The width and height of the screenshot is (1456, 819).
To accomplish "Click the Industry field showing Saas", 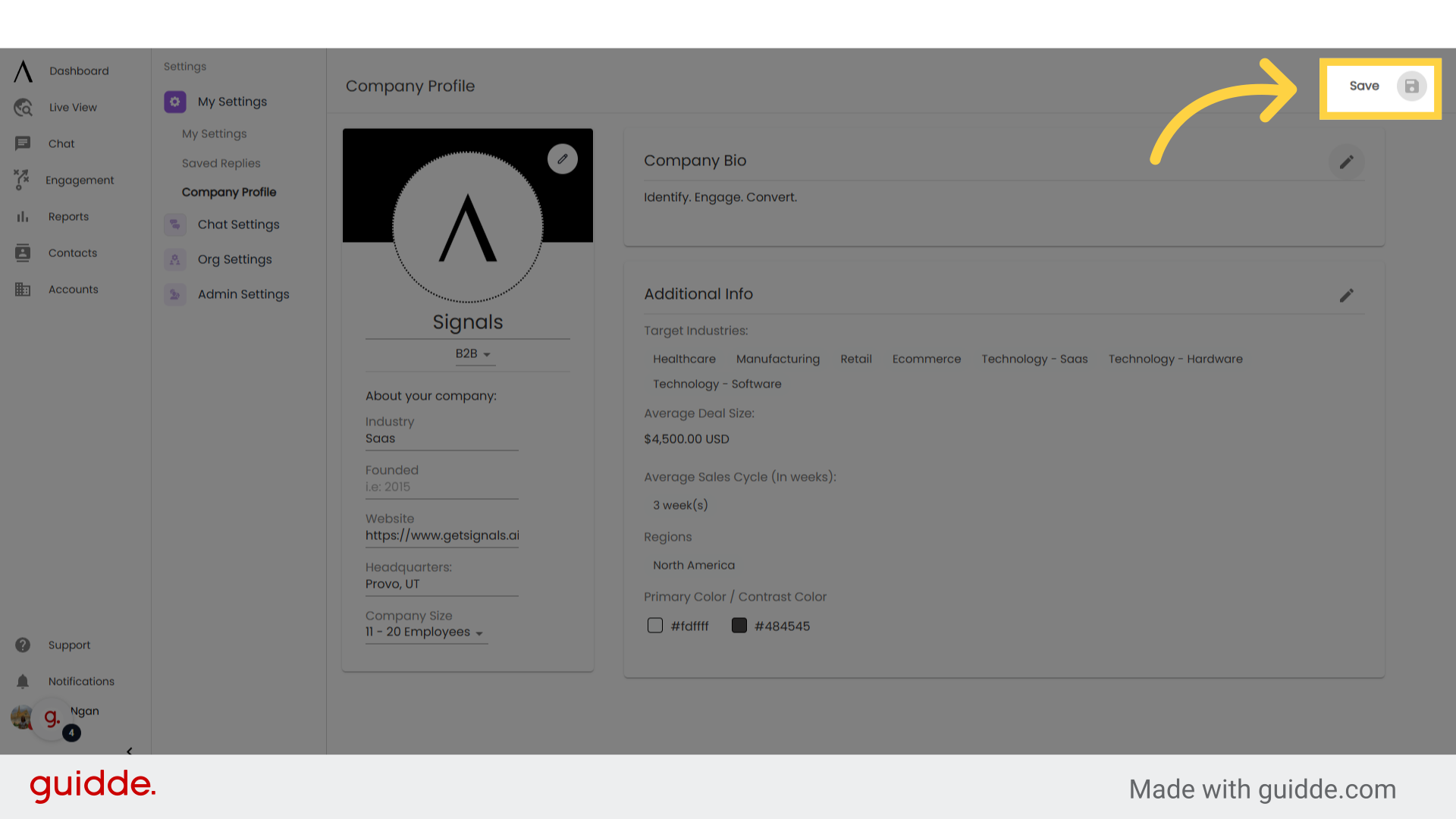I will click(442, 439).
